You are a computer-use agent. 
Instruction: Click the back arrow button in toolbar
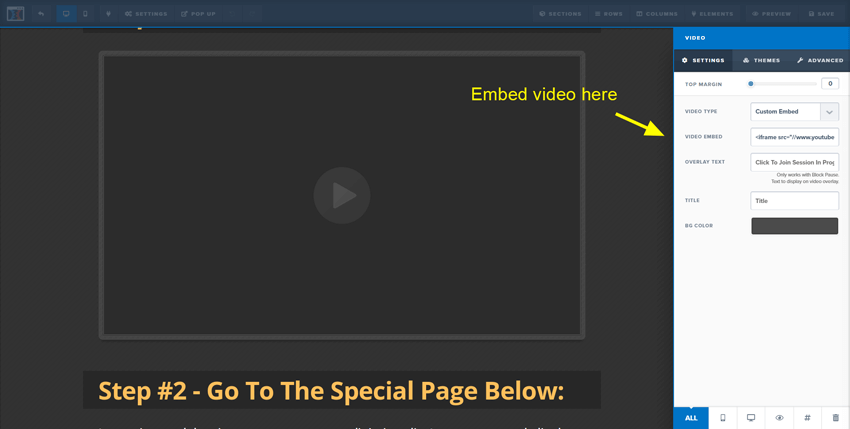pos(41,14)
